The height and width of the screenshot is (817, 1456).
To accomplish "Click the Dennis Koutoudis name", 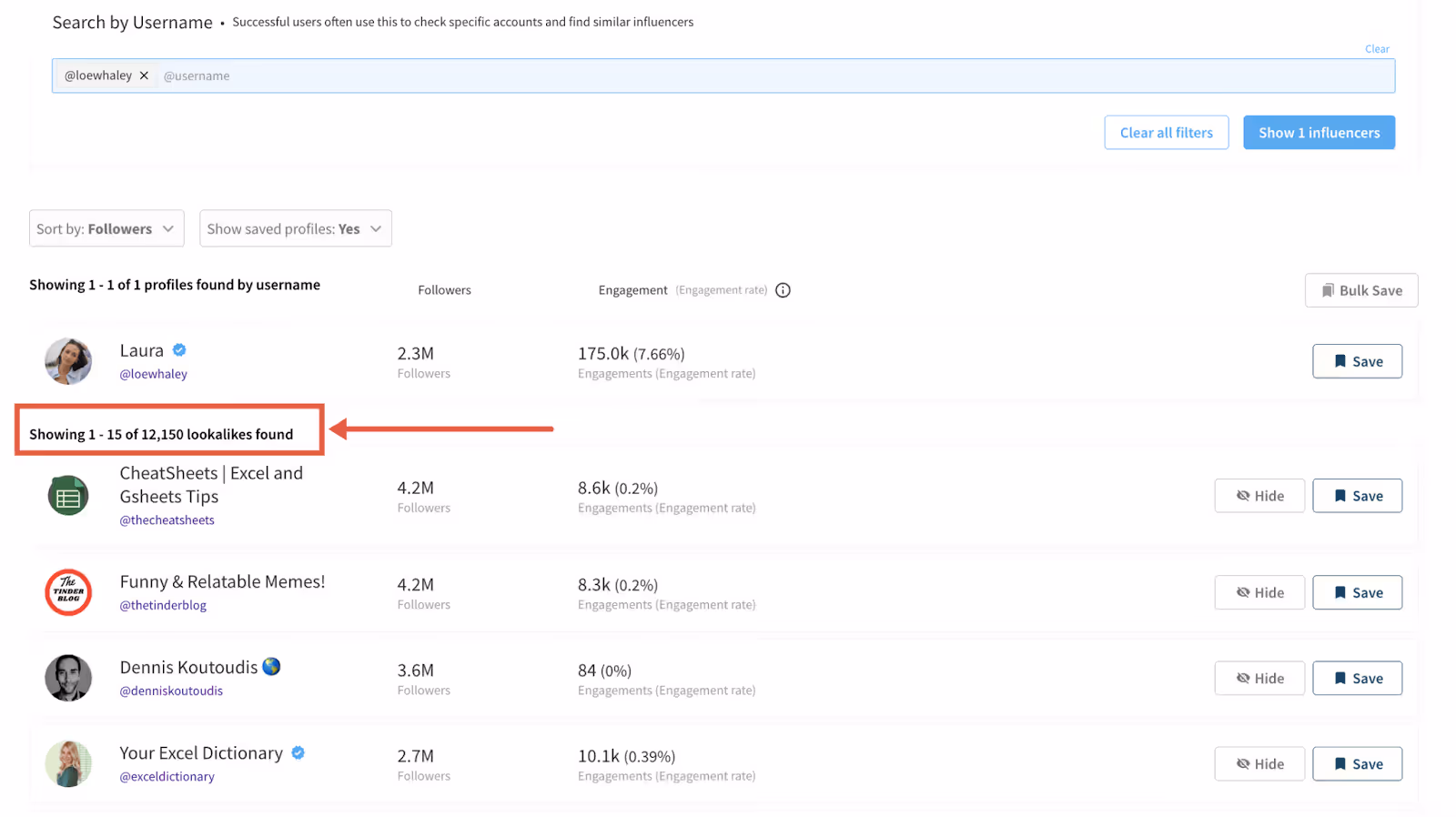I will (188, 667).
